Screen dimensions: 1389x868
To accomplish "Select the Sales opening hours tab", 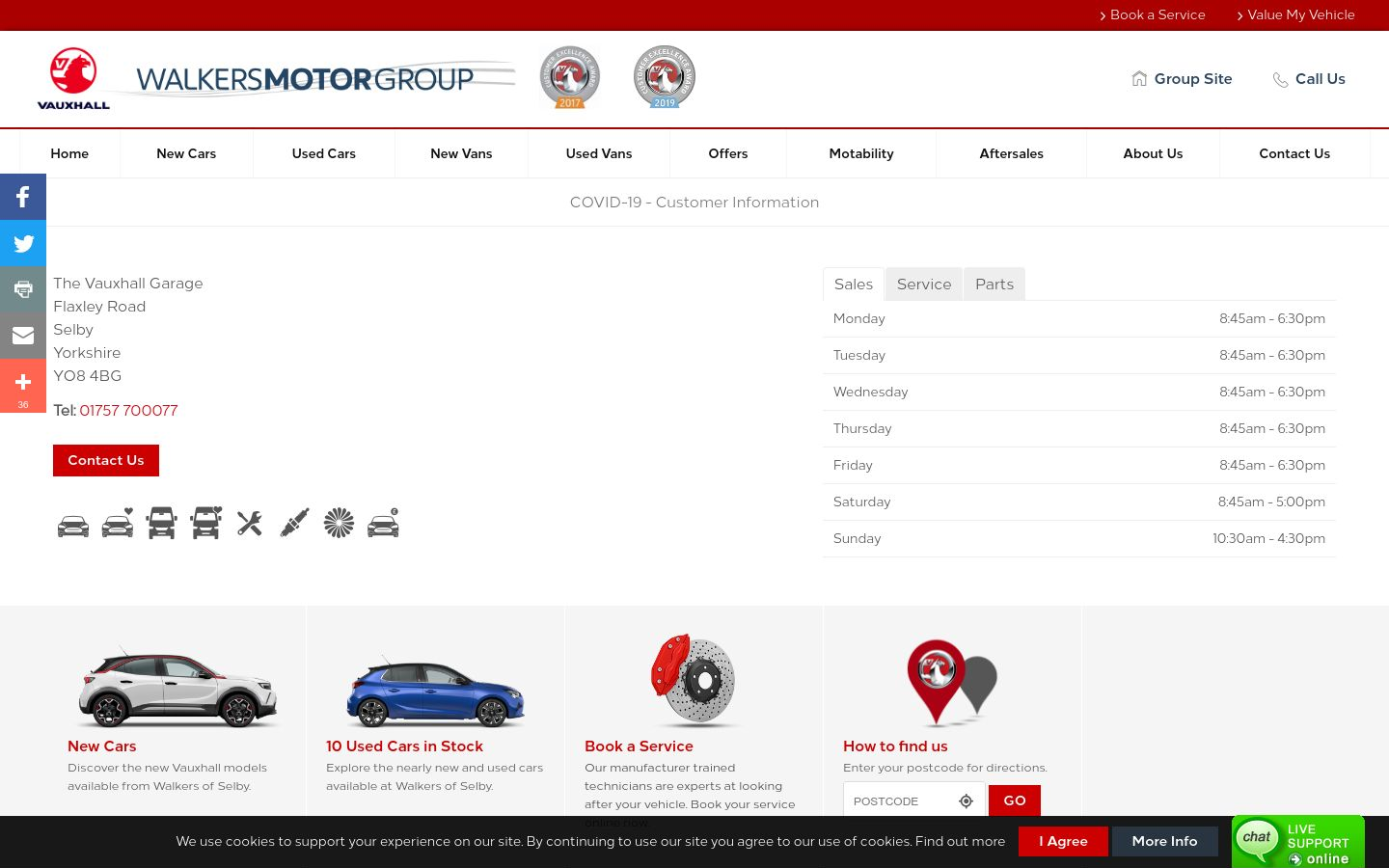I will tap(854, 284).
